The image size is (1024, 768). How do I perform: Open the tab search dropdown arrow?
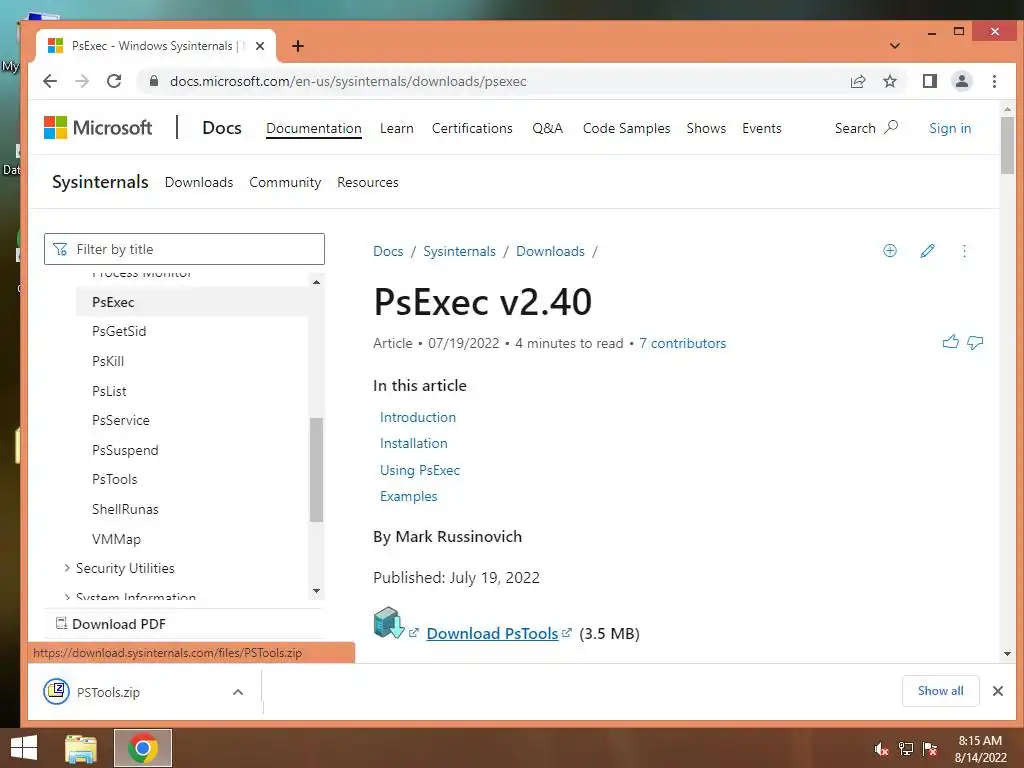point(895,46)
